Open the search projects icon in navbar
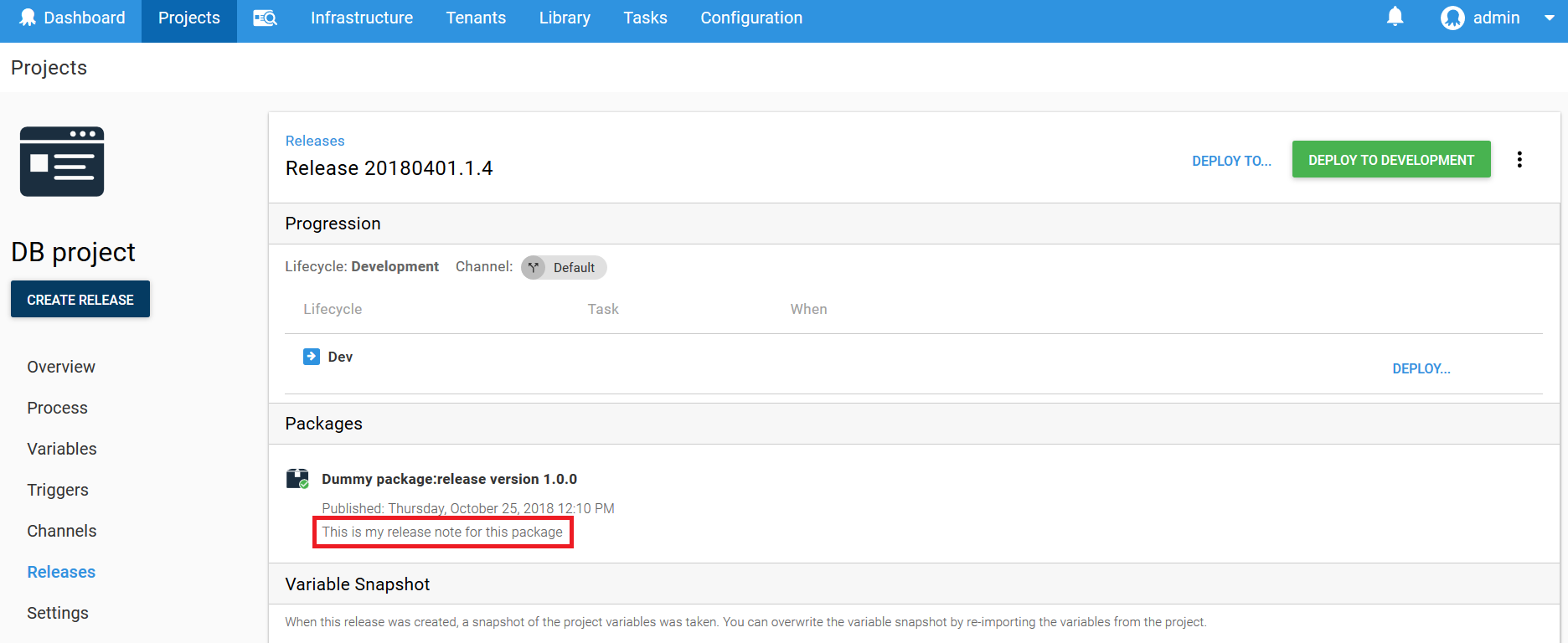The width and height of the screenshot is (1568, 643). [265, 18]
